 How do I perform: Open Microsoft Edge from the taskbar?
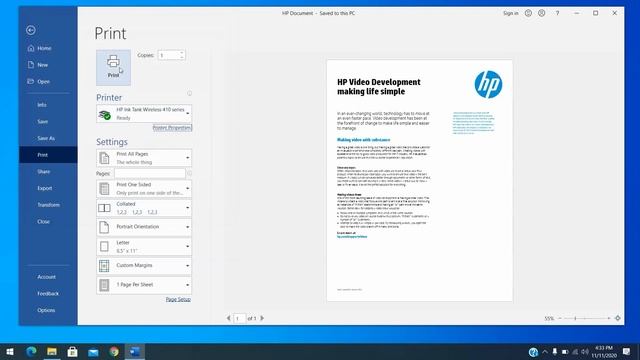coord(31,351)
